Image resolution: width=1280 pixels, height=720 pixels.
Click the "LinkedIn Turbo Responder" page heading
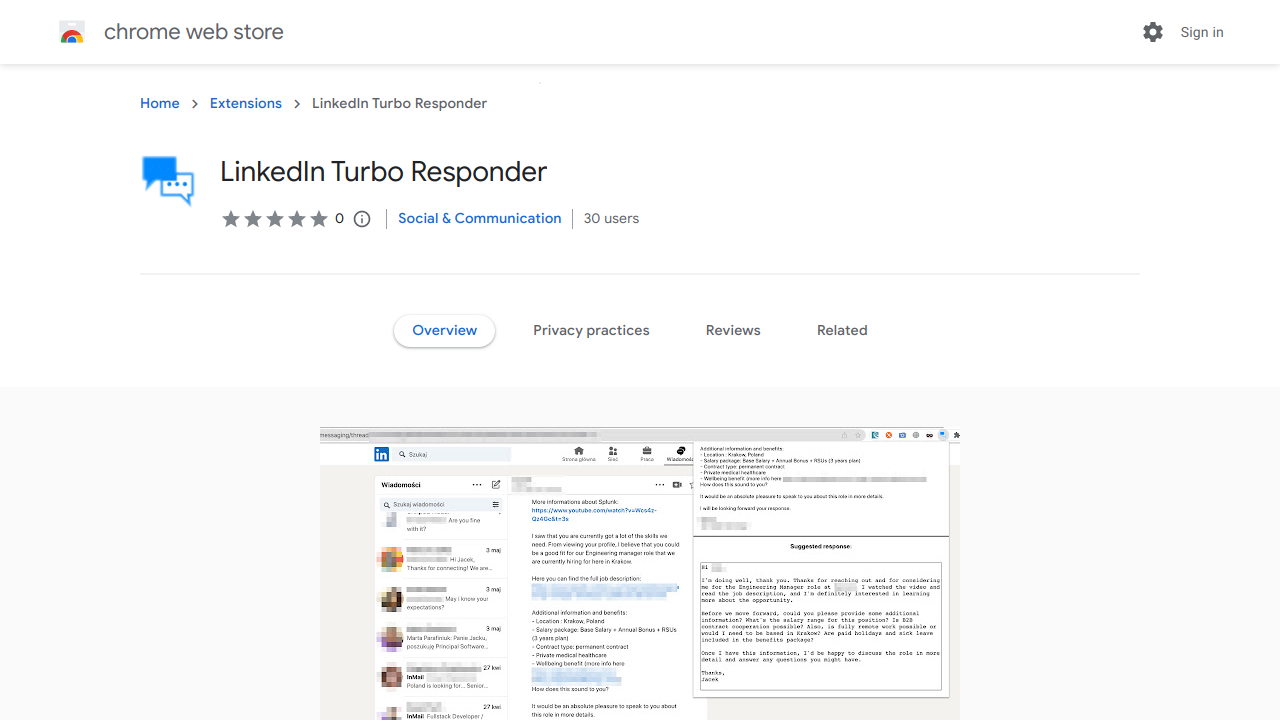tap(384, 172)
